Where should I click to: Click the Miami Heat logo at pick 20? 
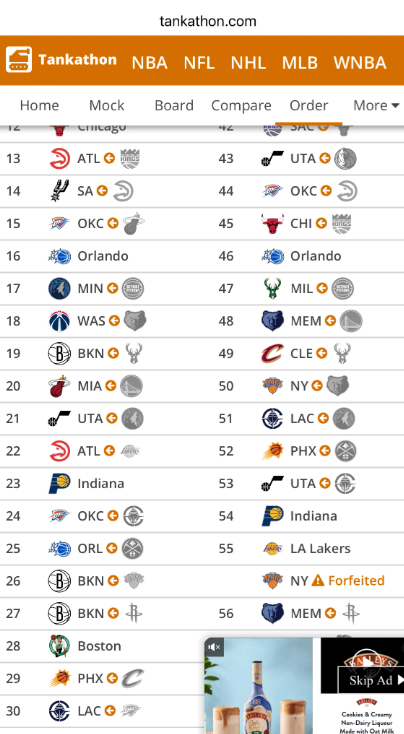click(x=59, y=386)
